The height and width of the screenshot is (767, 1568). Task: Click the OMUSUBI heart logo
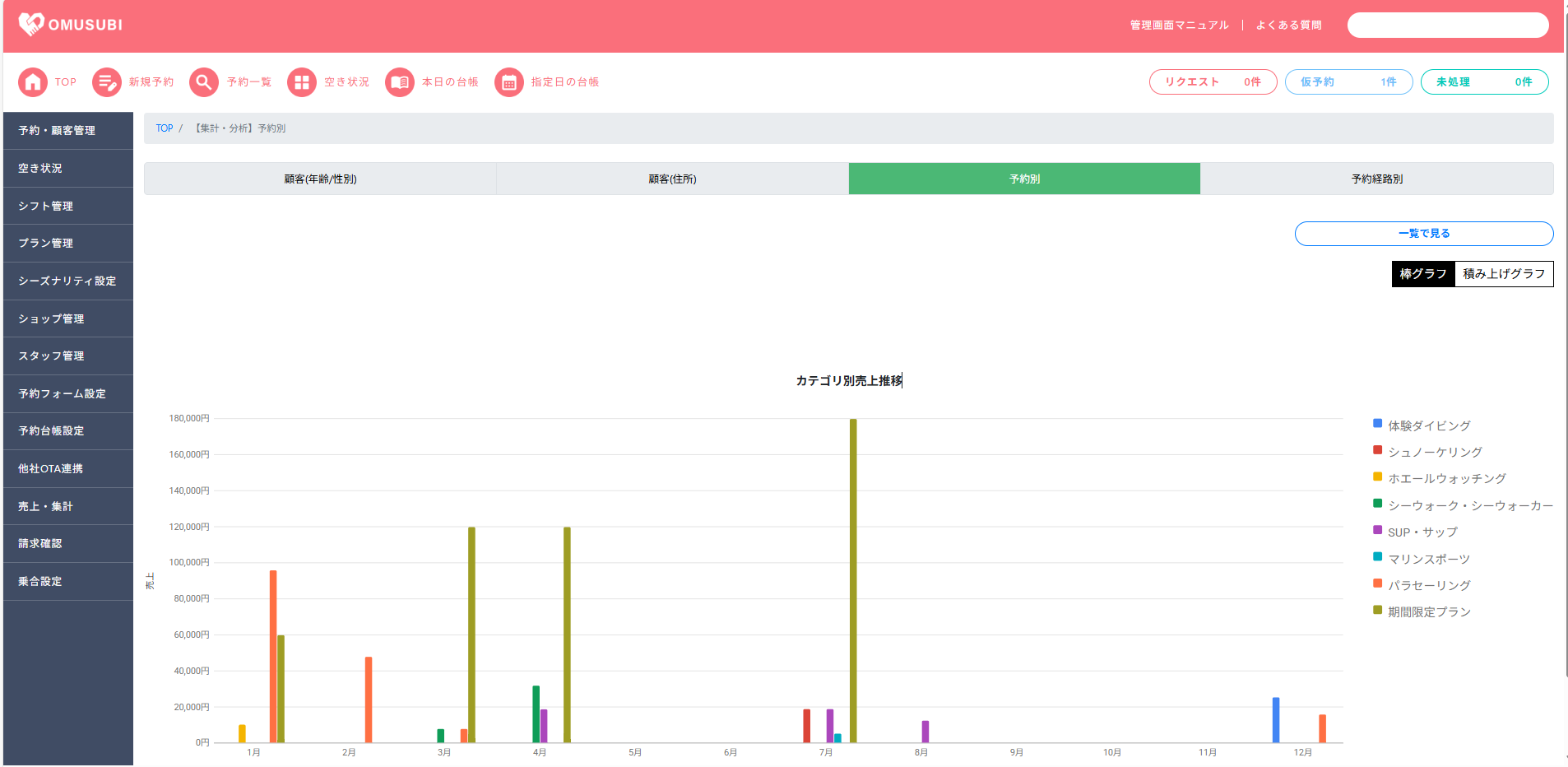(31, 25)
